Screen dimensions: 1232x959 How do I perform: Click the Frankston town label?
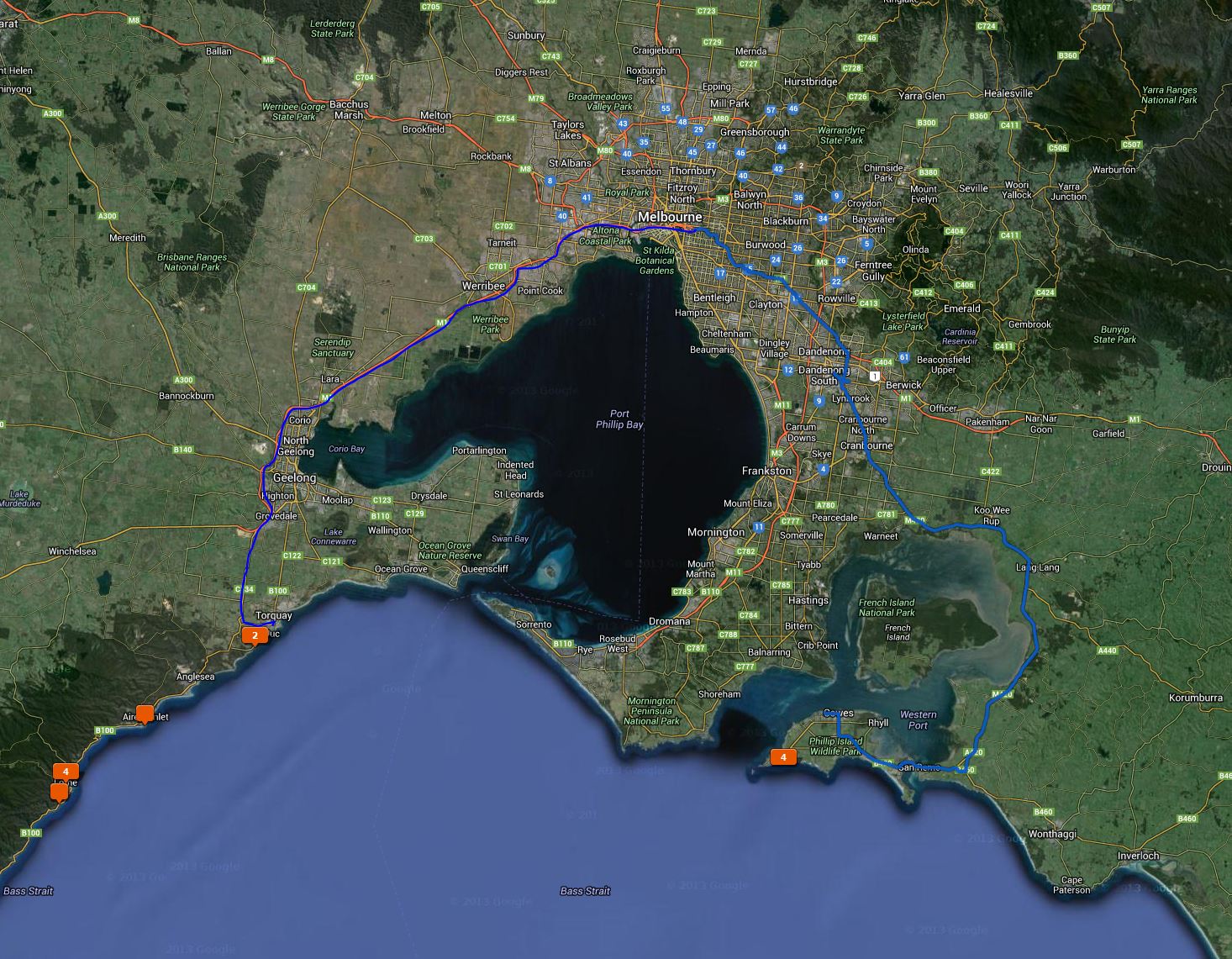(766, 471)
